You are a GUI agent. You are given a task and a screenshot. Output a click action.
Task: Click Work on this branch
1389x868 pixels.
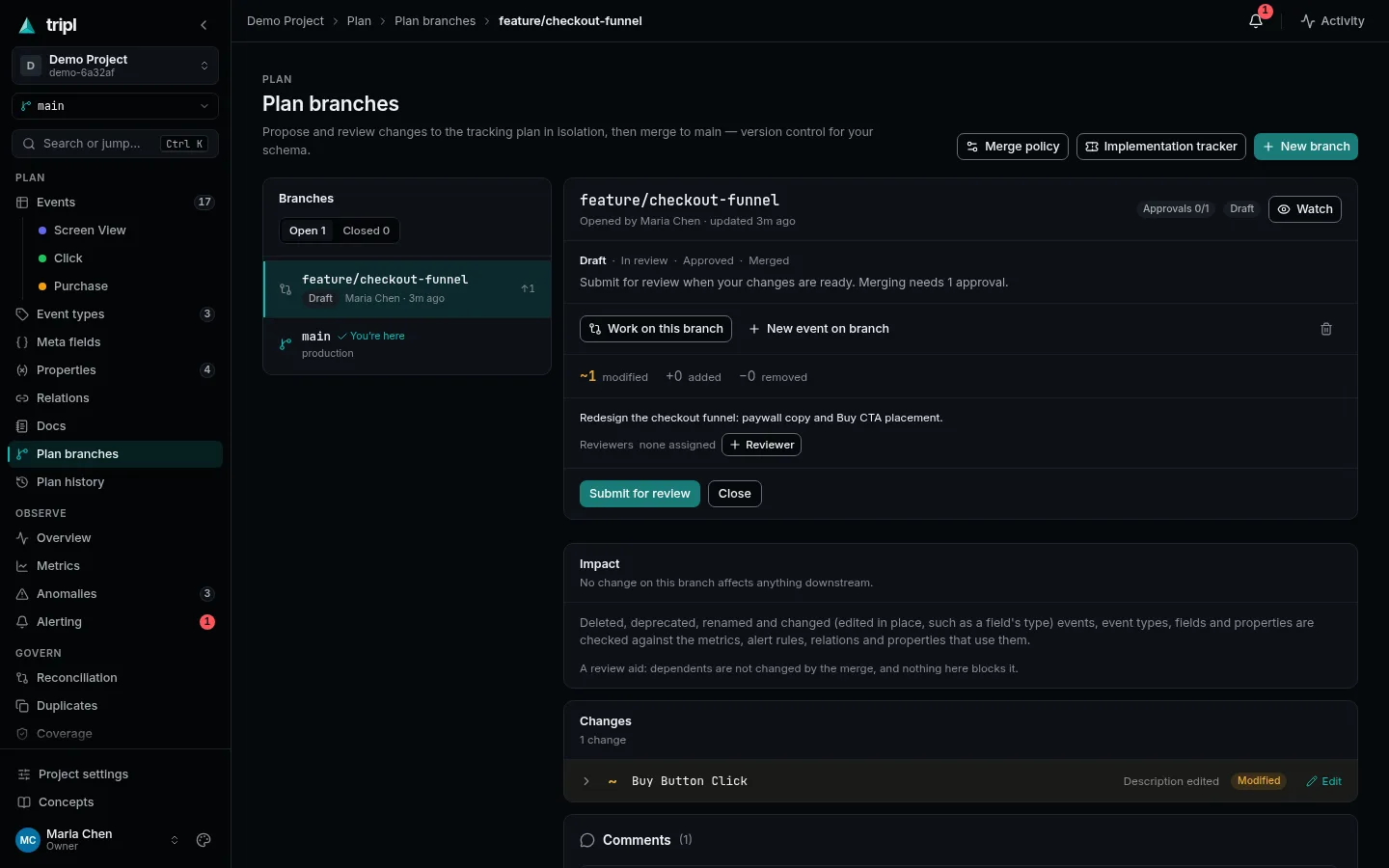coord(656,329)
